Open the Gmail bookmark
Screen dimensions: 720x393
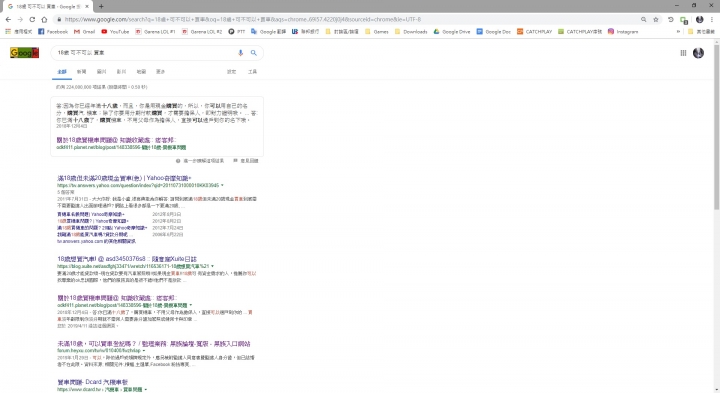84,32
